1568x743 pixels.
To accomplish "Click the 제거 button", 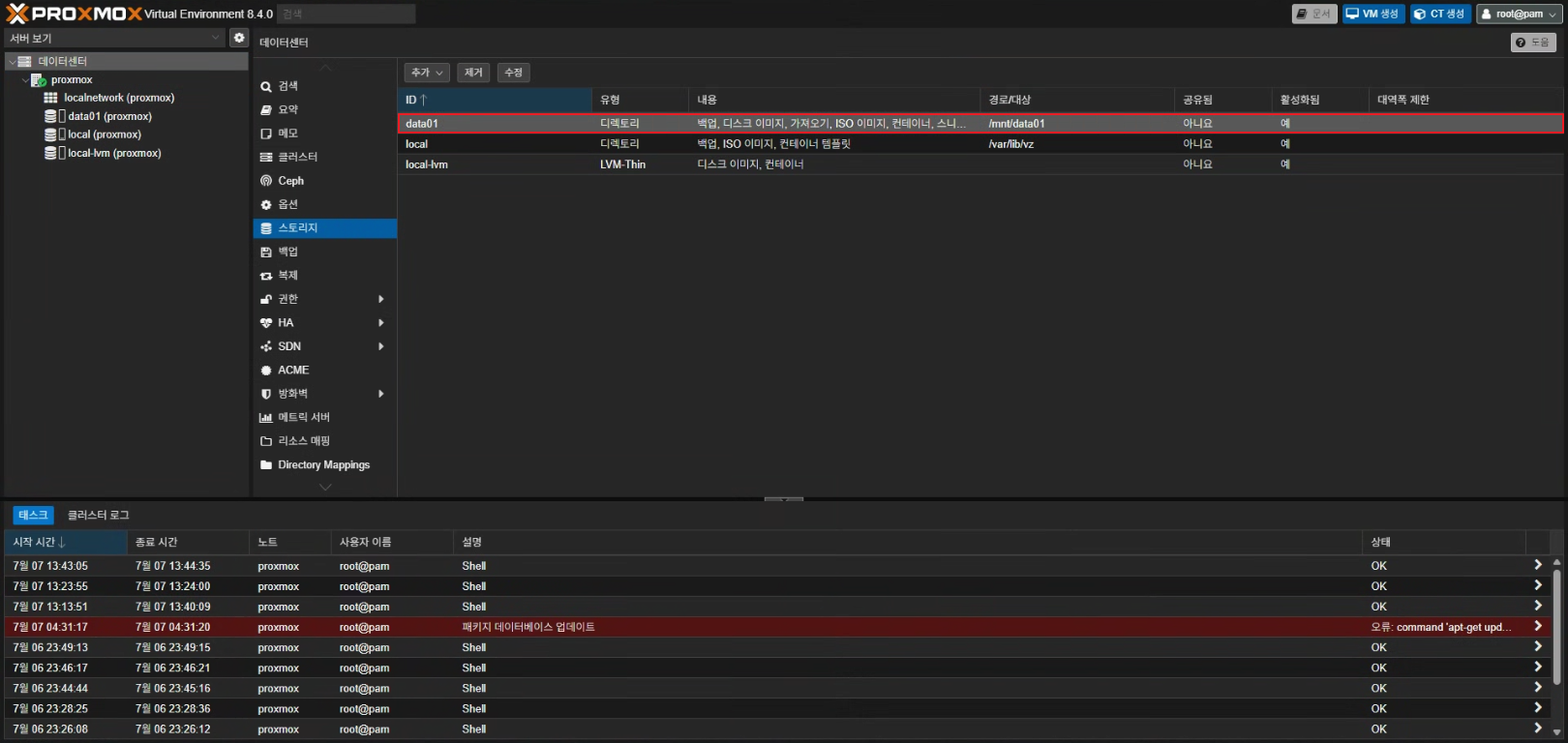I will click(473, 73).
